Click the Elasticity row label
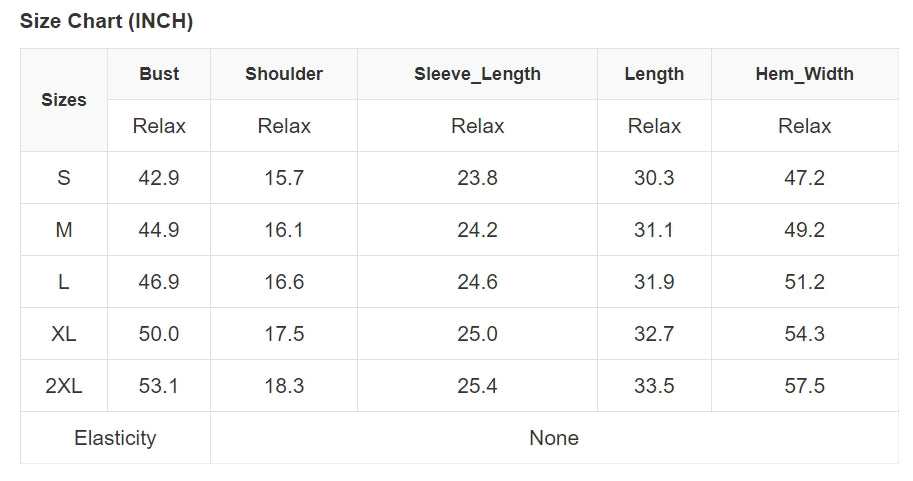Screen dimensions: 913x481 [x=115, y=438]
